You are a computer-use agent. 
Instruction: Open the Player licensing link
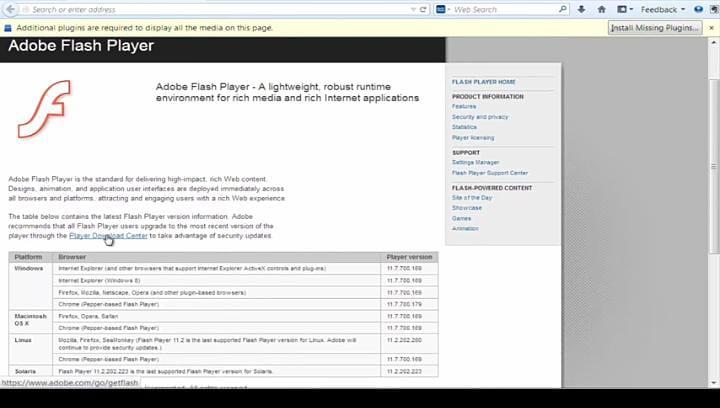click(x=473, y=138)
